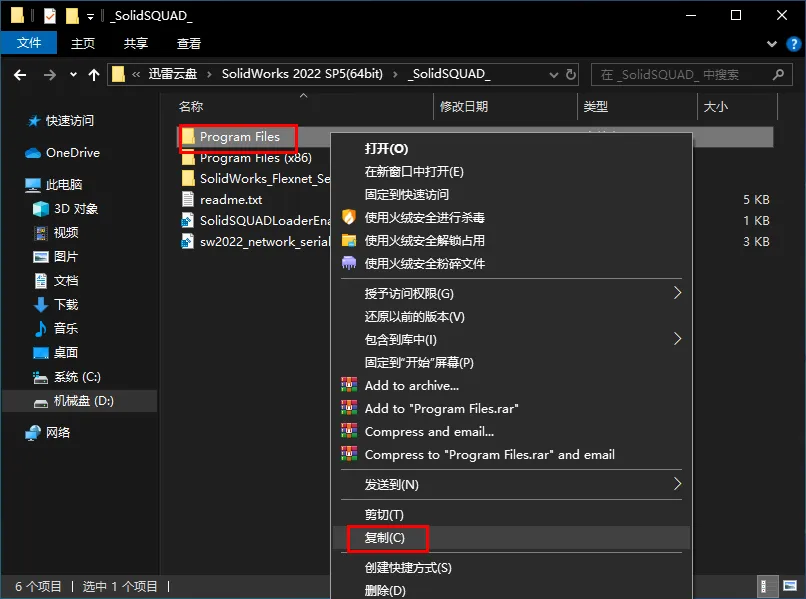
Task: Switch to the 共享 ribbon tab
Action: click(136, 44)
